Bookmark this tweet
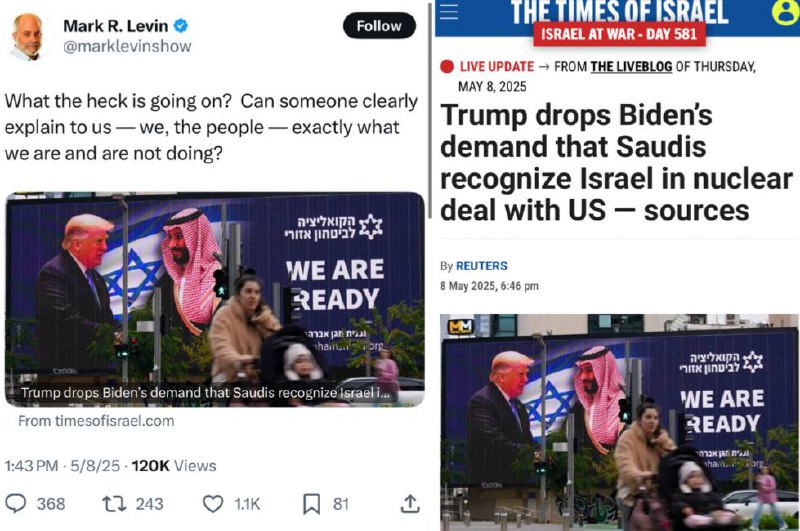 [311, 503]
